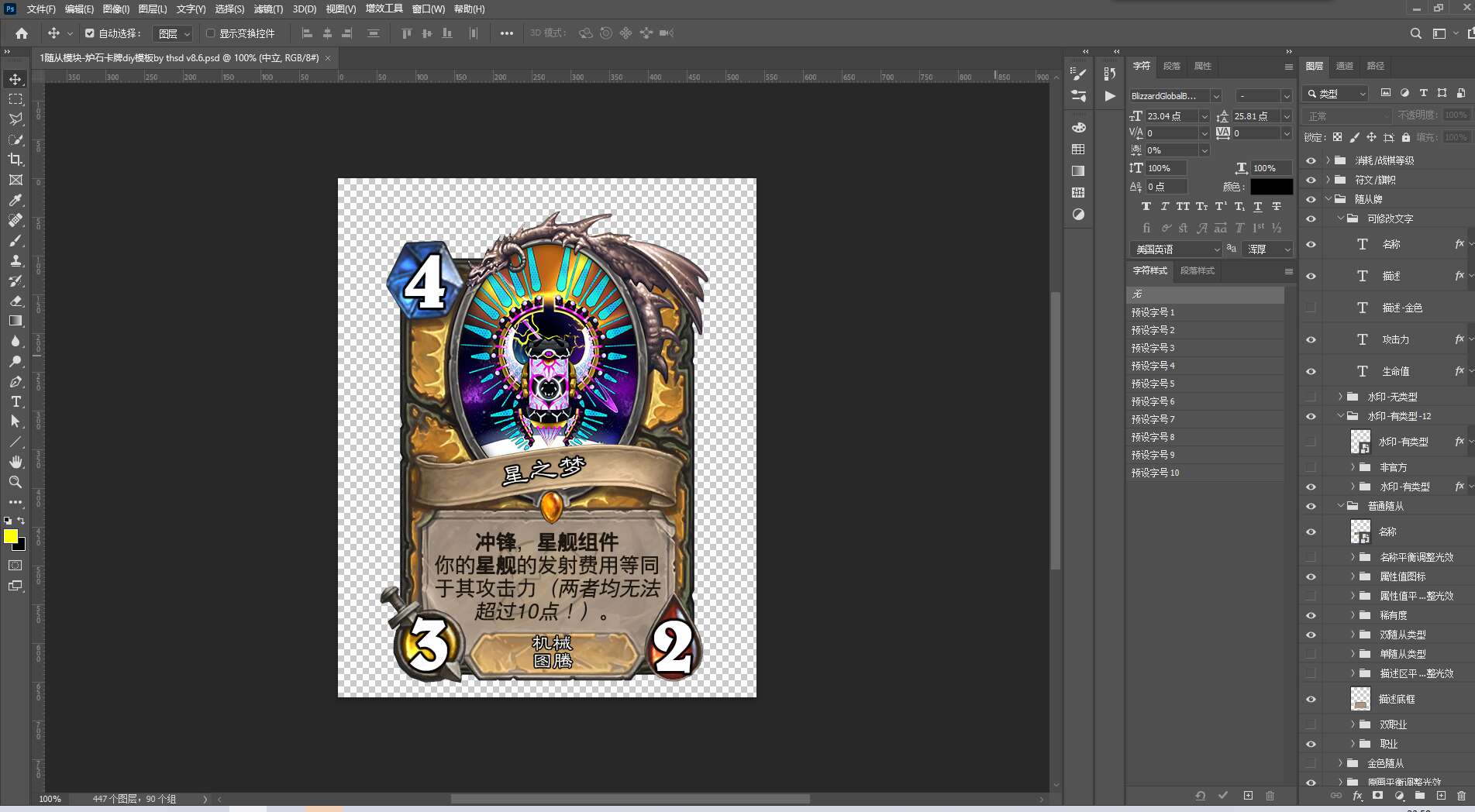Screen dimensions: 1475x812
Task: Open the language dropdown 美国英语
Action: [1176, 249]
